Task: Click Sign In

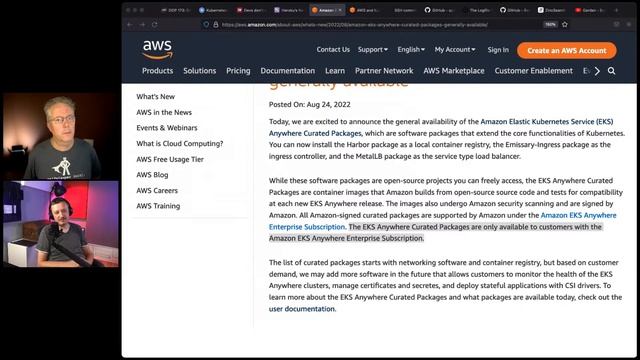Action: (498, 50)
